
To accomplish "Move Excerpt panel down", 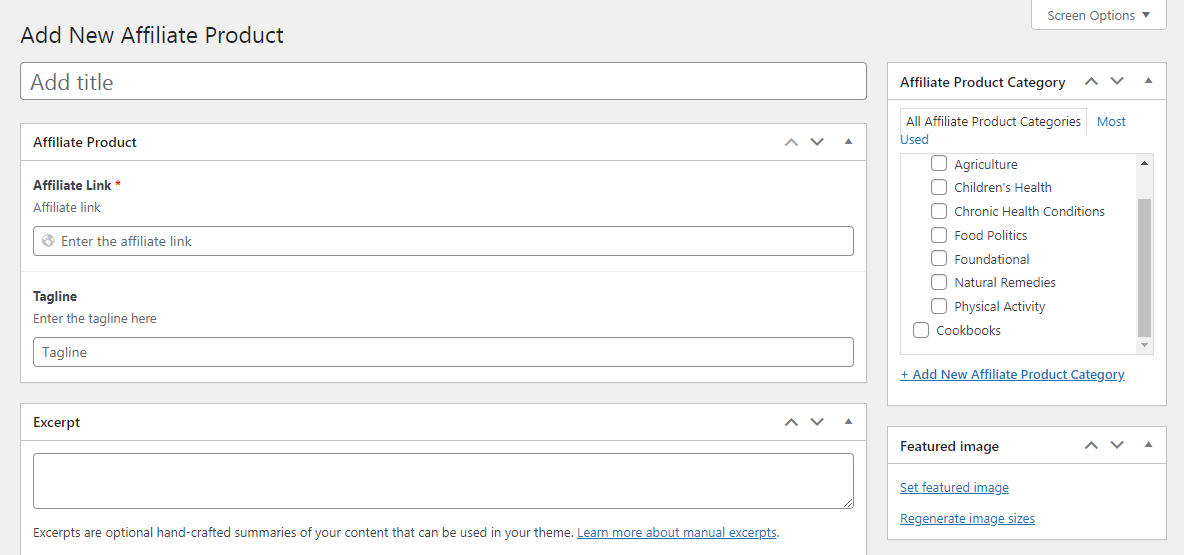I will click(817, 422).
